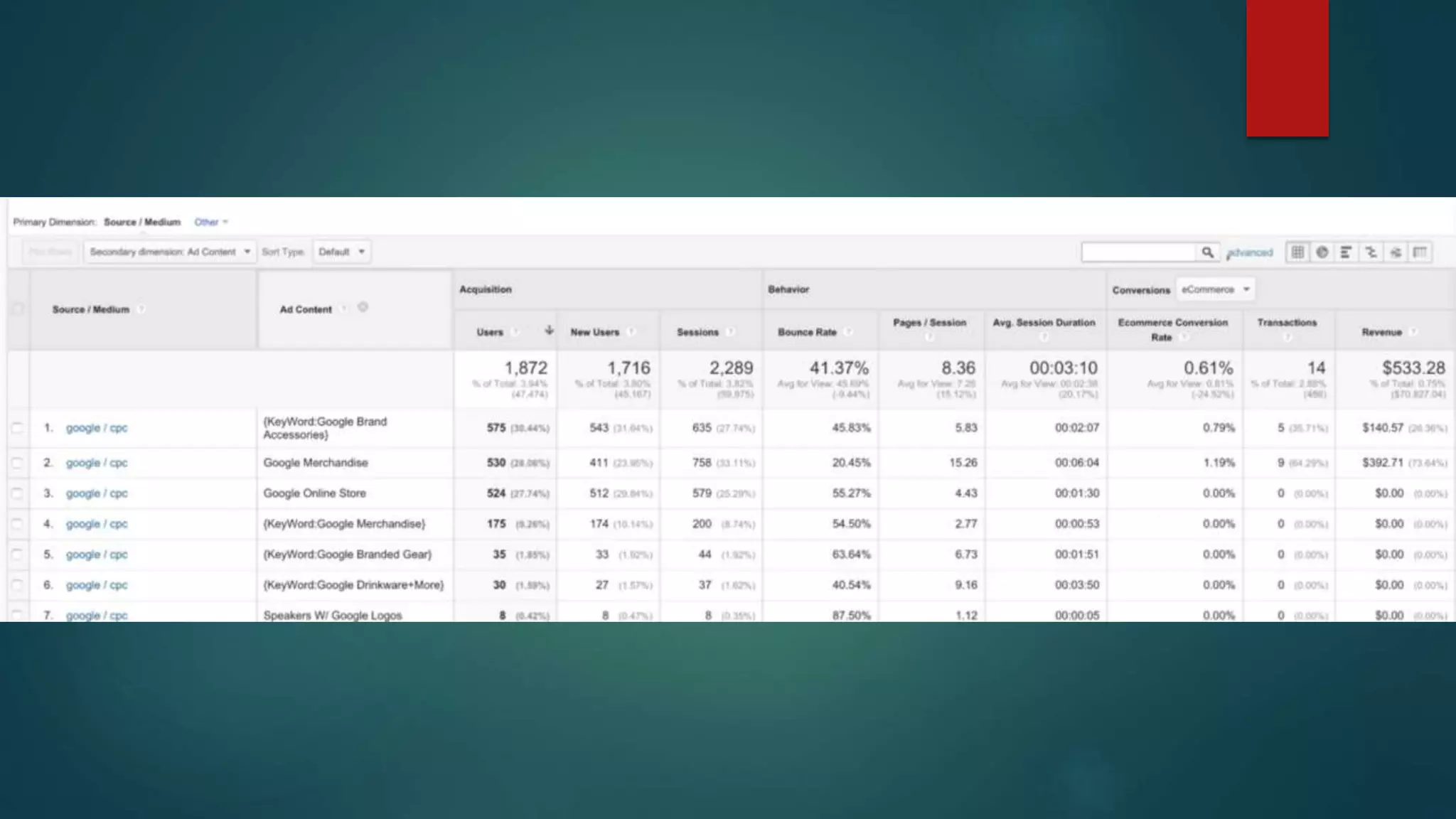Tick the row 4 KeyWord:Google Merchandise checkbox
Viewport: 1456px width, 819px height.
click(x=17, y=524)
